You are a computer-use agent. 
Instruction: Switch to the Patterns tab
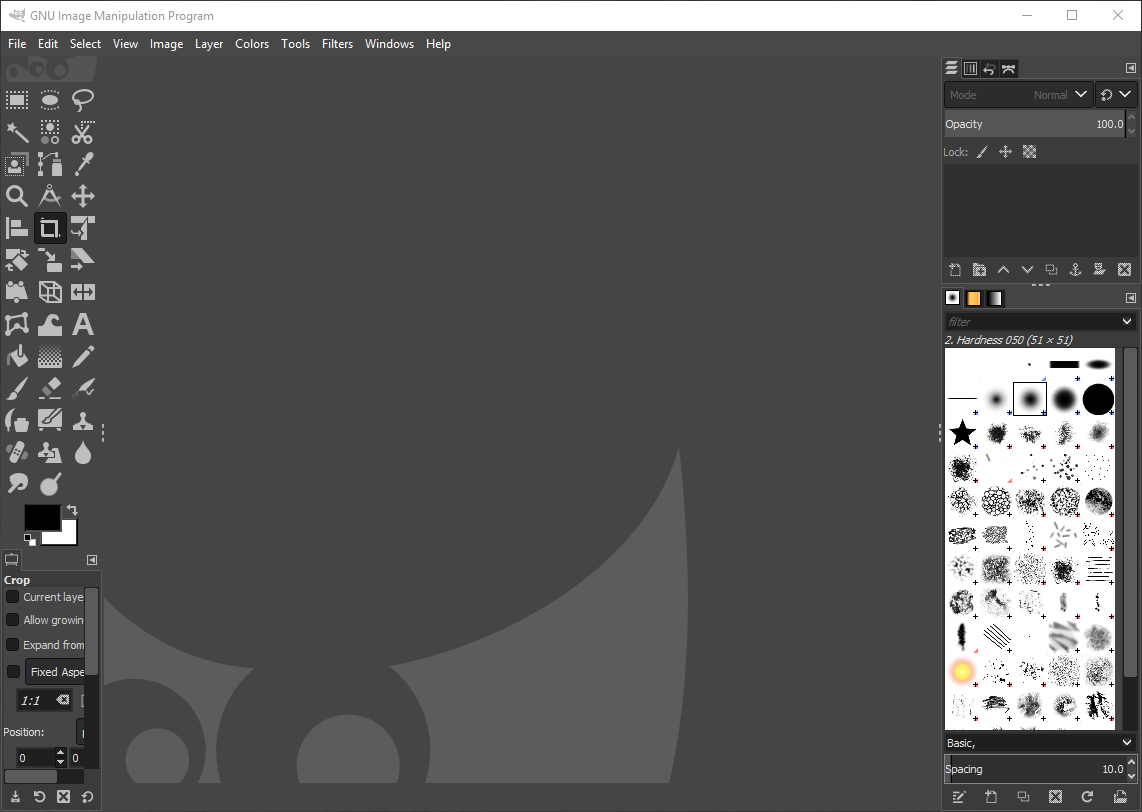[973, 298]
